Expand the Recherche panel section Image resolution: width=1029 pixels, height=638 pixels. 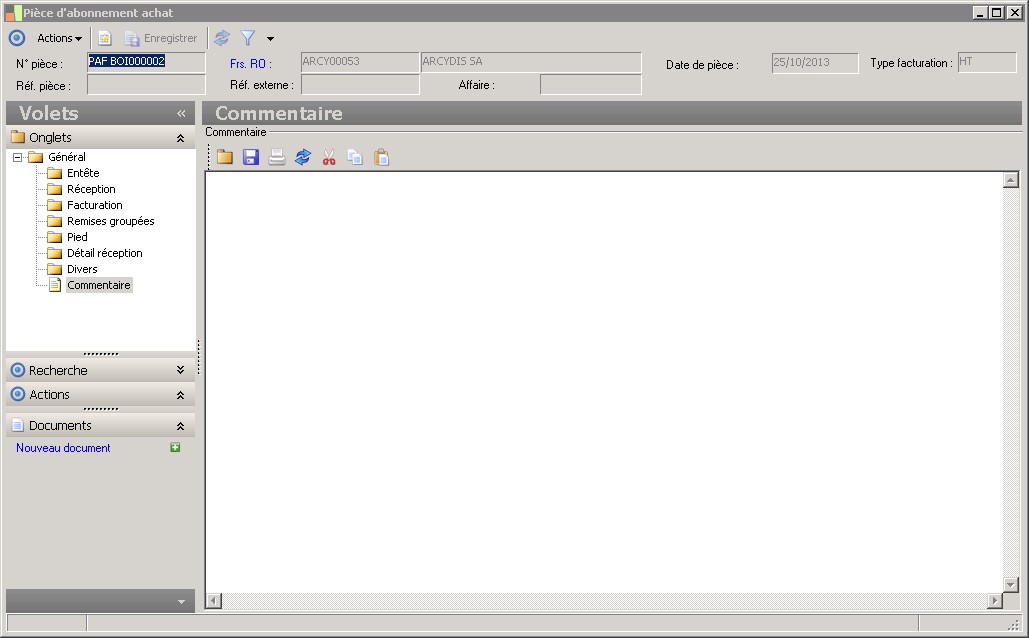(180, 370)
